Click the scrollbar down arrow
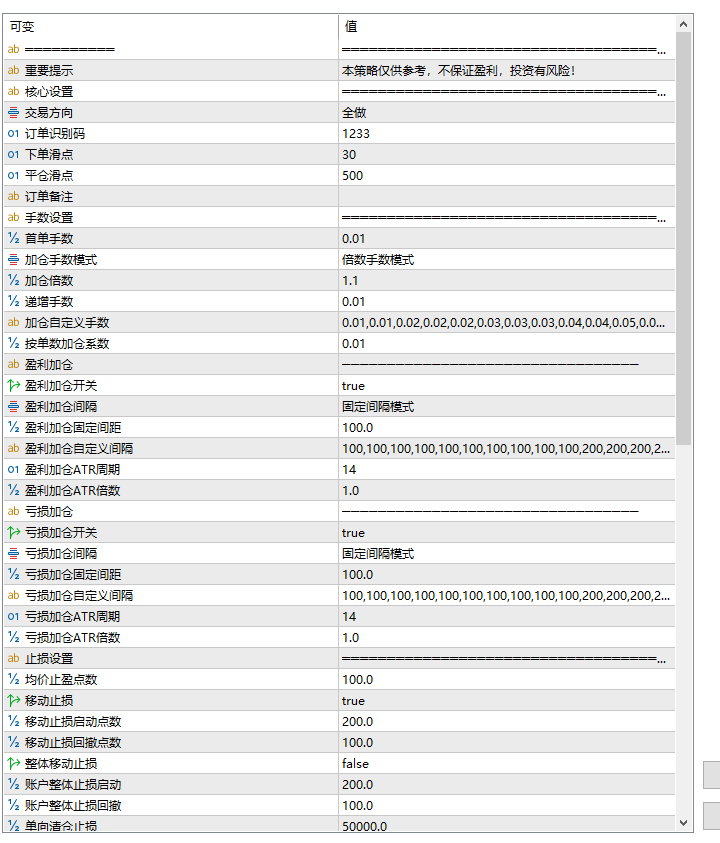 (x=683, y=823)
